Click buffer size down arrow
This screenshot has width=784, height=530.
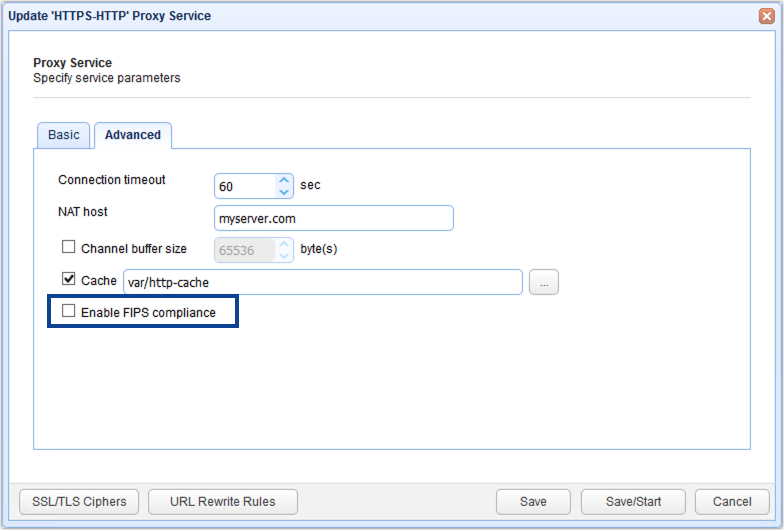(x=284, y=256)
